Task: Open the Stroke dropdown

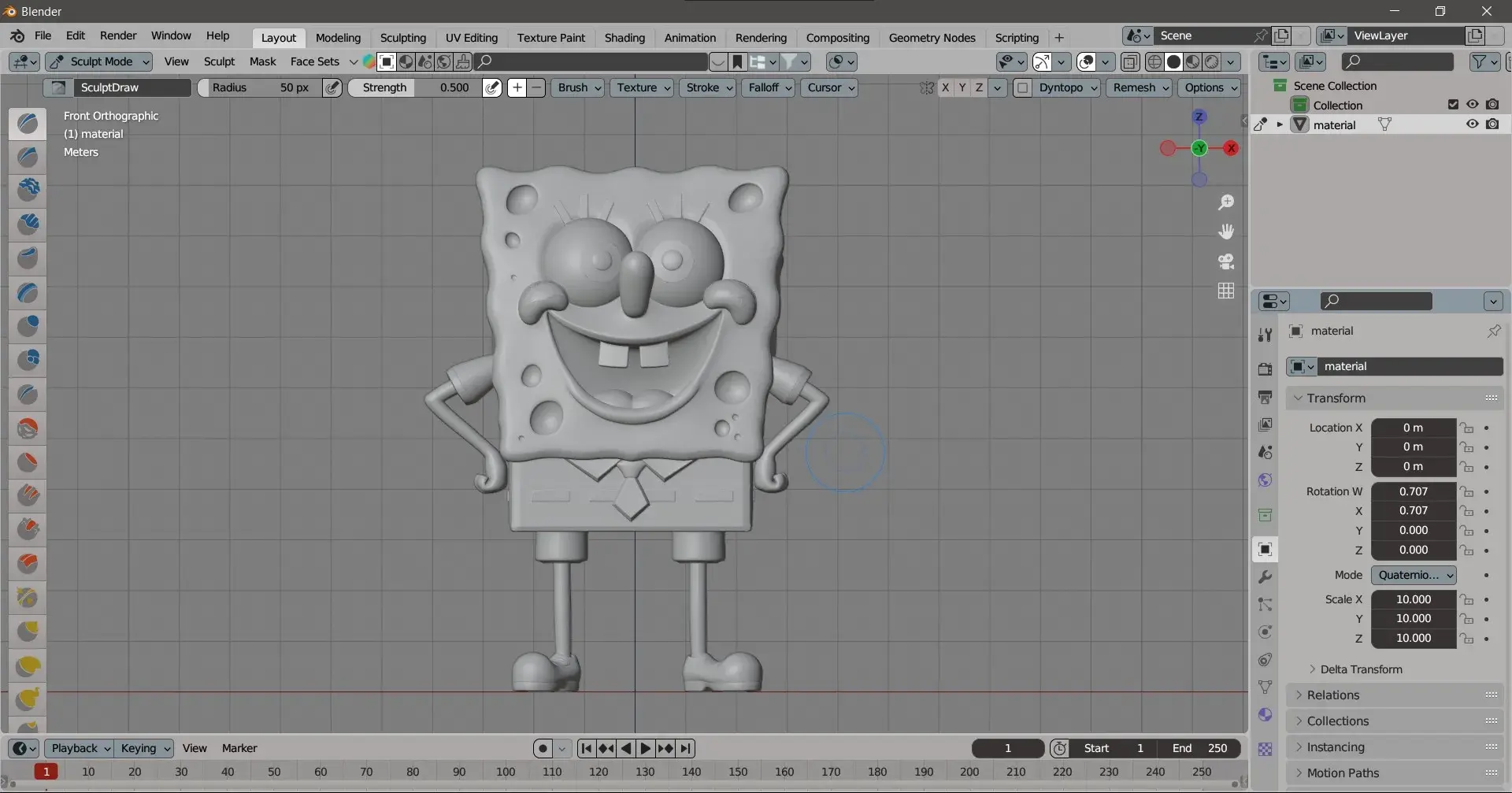Action: click(x=709, y=87)
